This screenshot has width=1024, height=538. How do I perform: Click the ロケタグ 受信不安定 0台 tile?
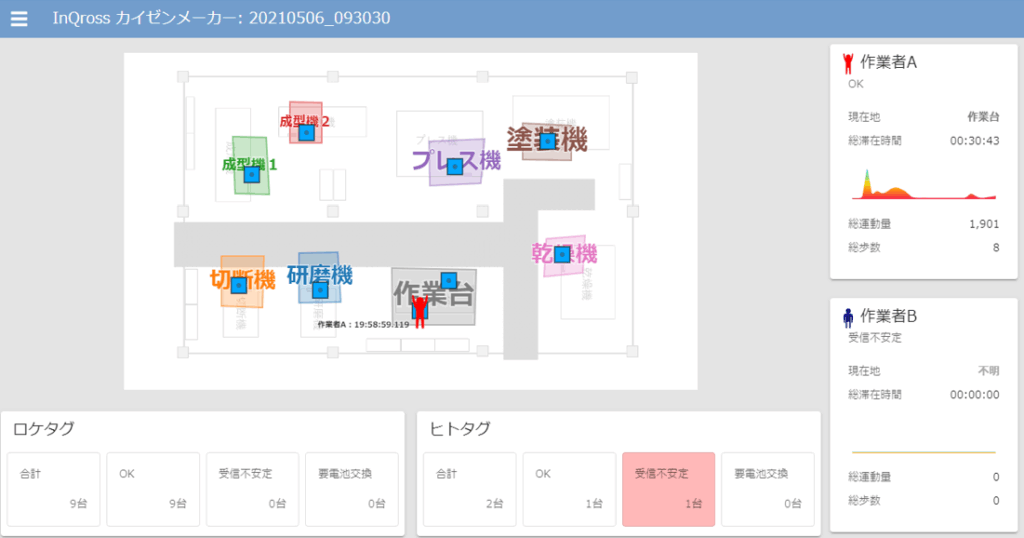(253, 489)
